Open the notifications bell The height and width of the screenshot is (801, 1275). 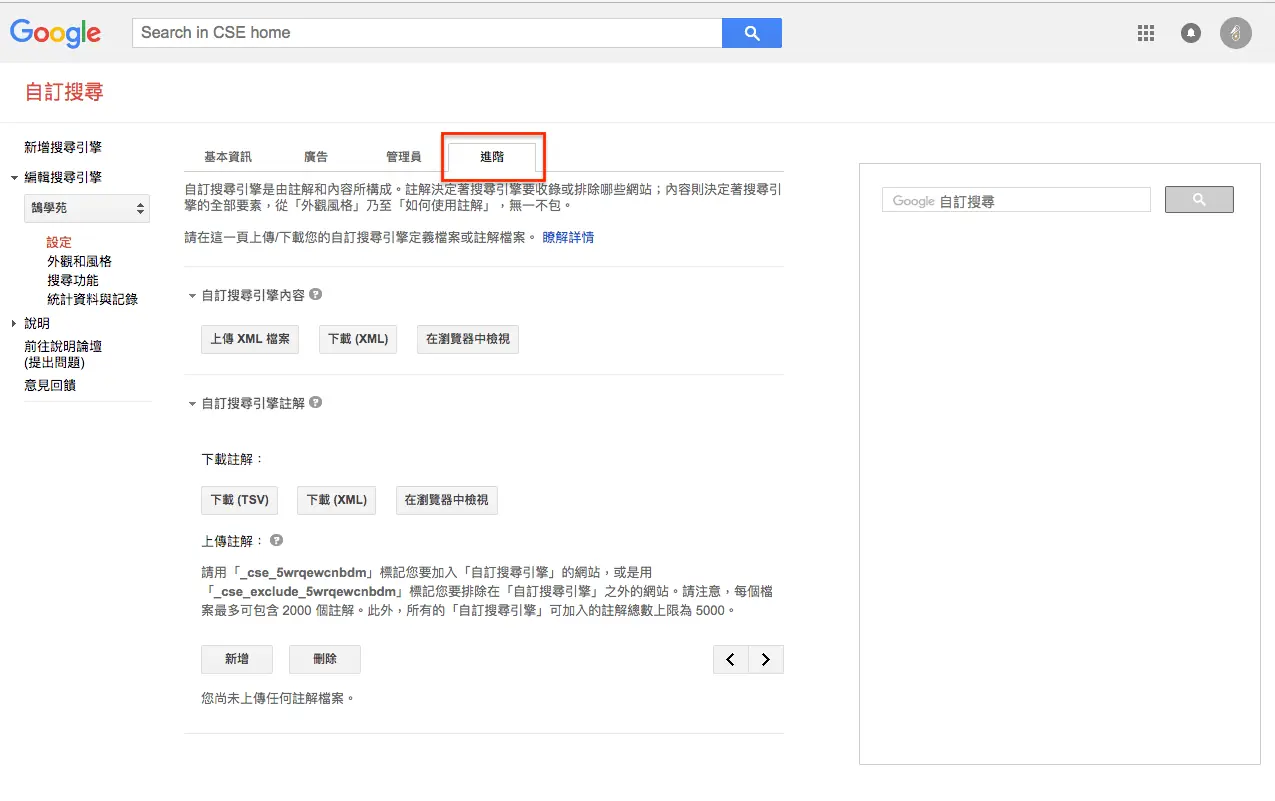point(1190,33)
